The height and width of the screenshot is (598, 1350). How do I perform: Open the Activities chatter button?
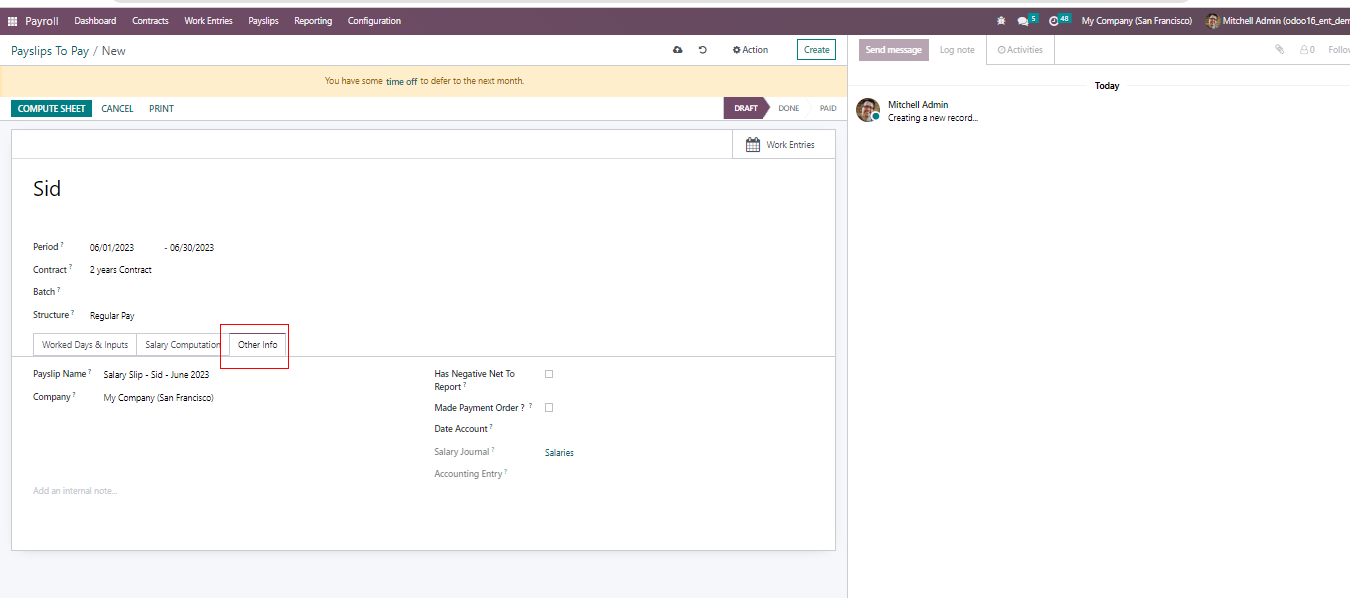(x=1020, y=50)
